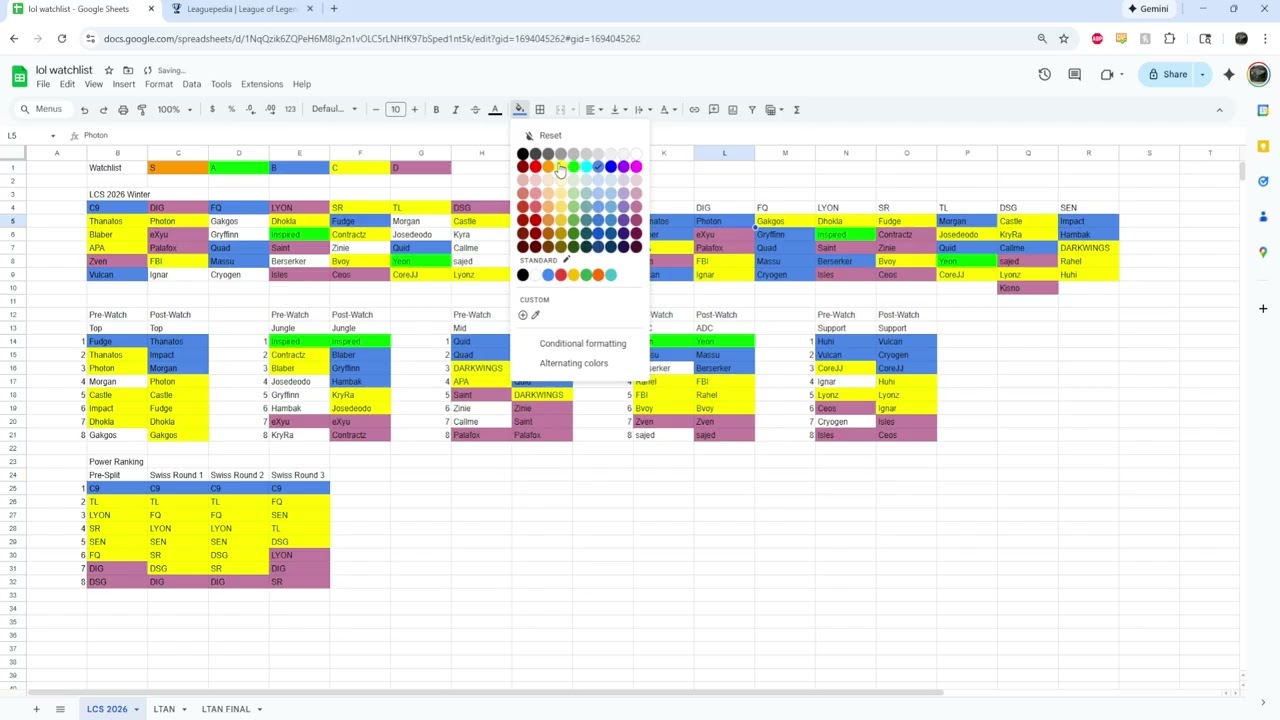The image size is (1280, 720).
Task: Open the zoom level dropdown
Action: point(173,110)
